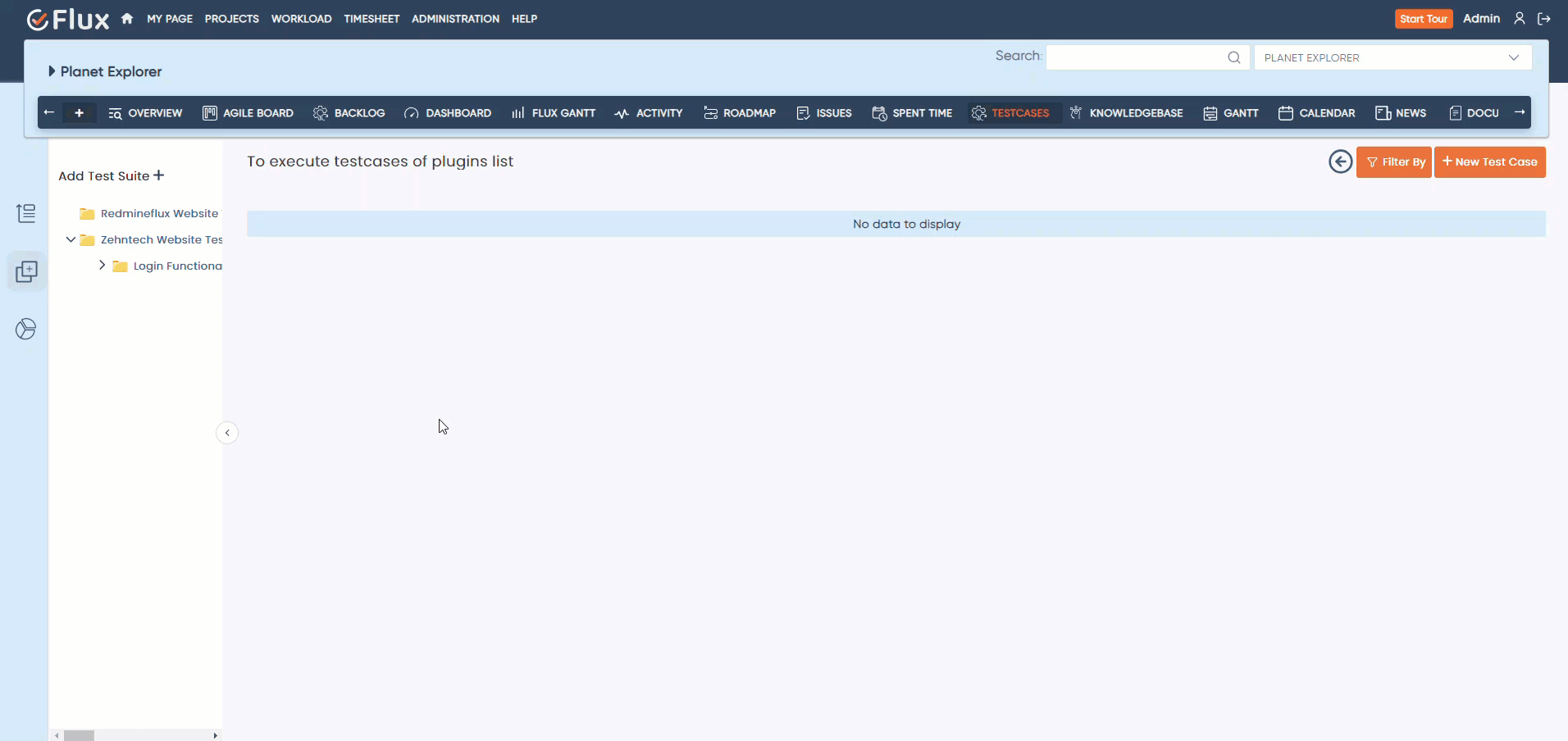Click the New Test Case button
Screen dimensions: 1568x741
click(1489, 162)
